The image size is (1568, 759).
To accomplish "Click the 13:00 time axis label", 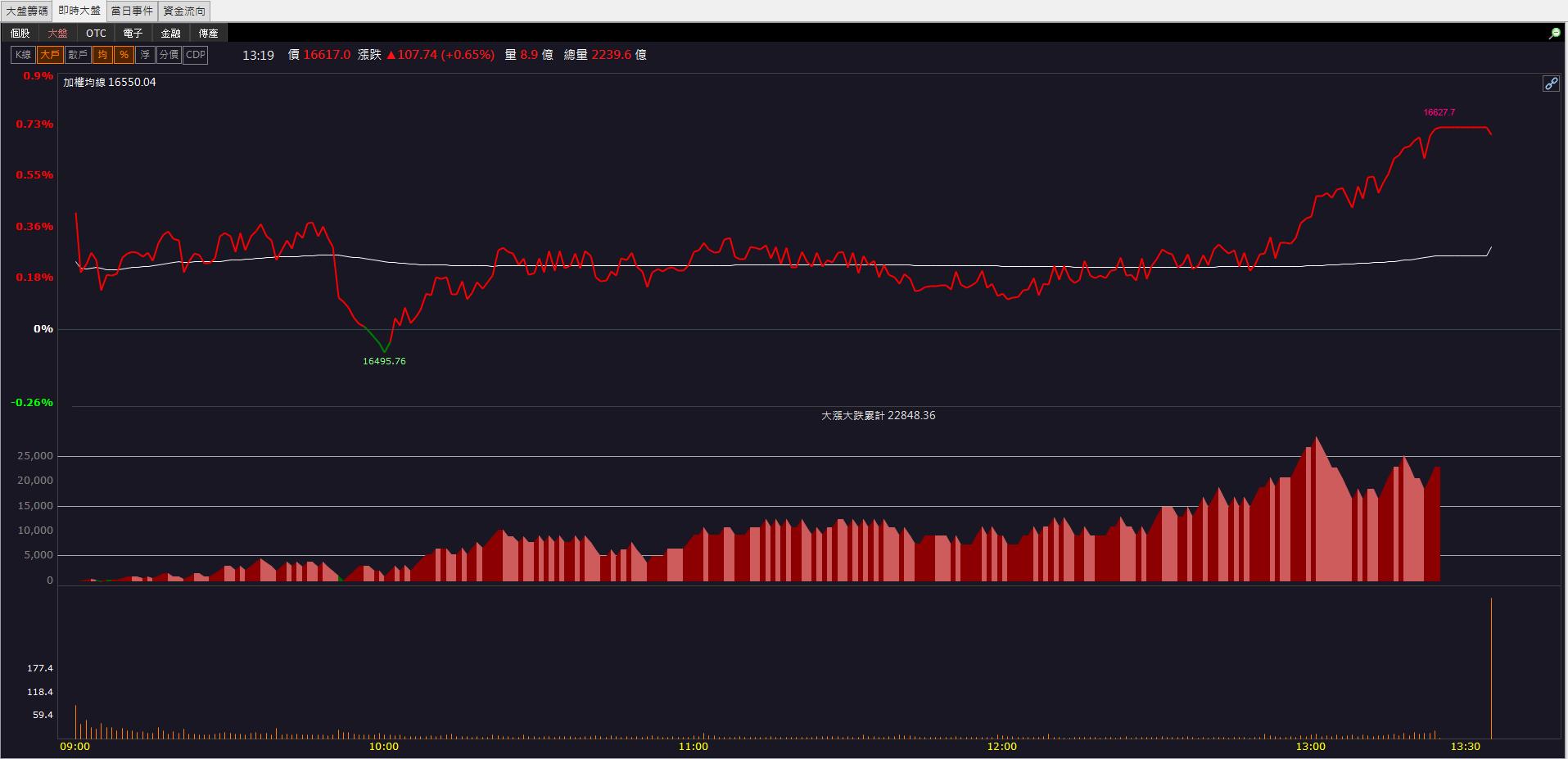I will 1311,747.
